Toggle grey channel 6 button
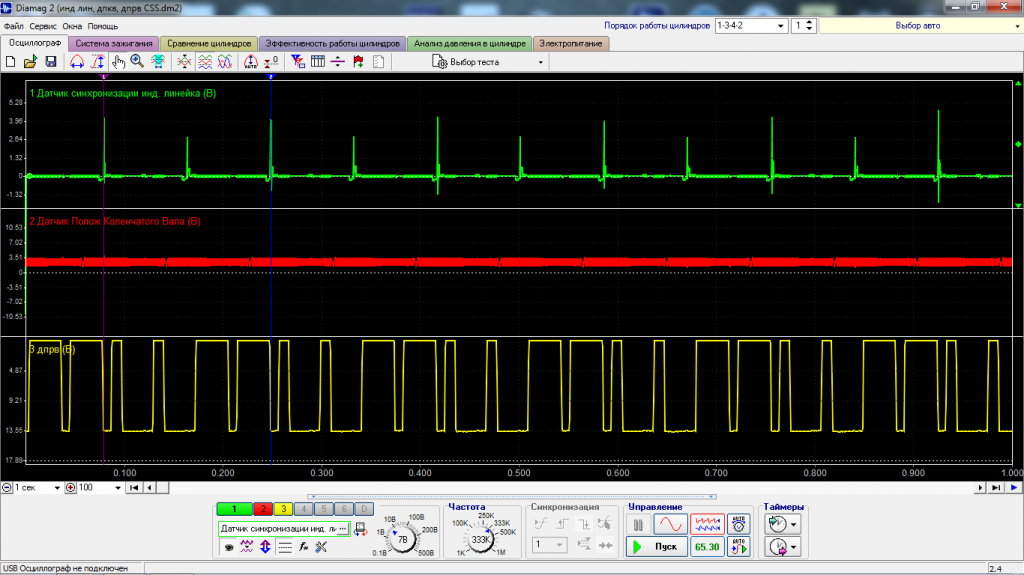This screenshot has height=575, width=1024. 344,509
